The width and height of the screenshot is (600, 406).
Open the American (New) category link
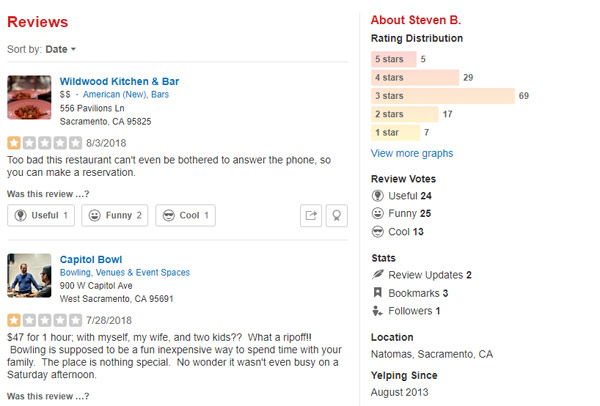click(x=114, y=94)
